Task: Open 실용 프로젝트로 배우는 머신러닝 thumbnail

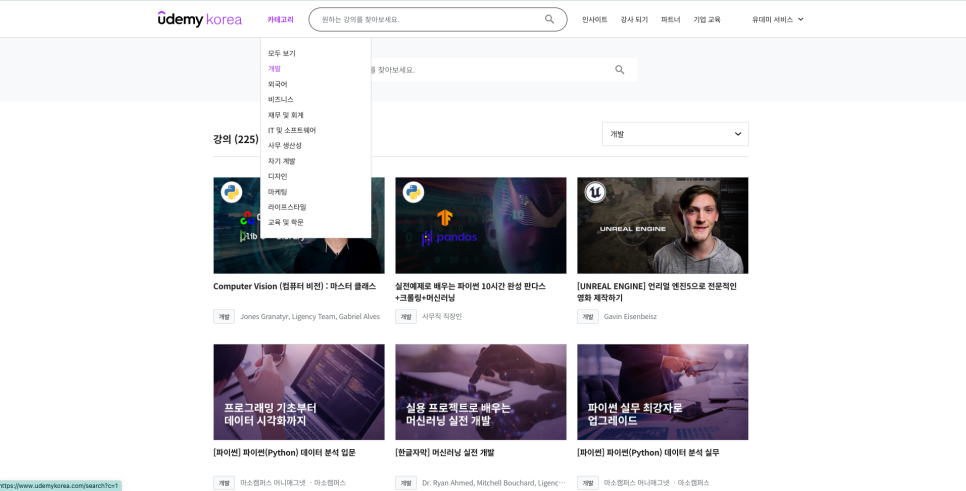Action: tap(481, 392)
